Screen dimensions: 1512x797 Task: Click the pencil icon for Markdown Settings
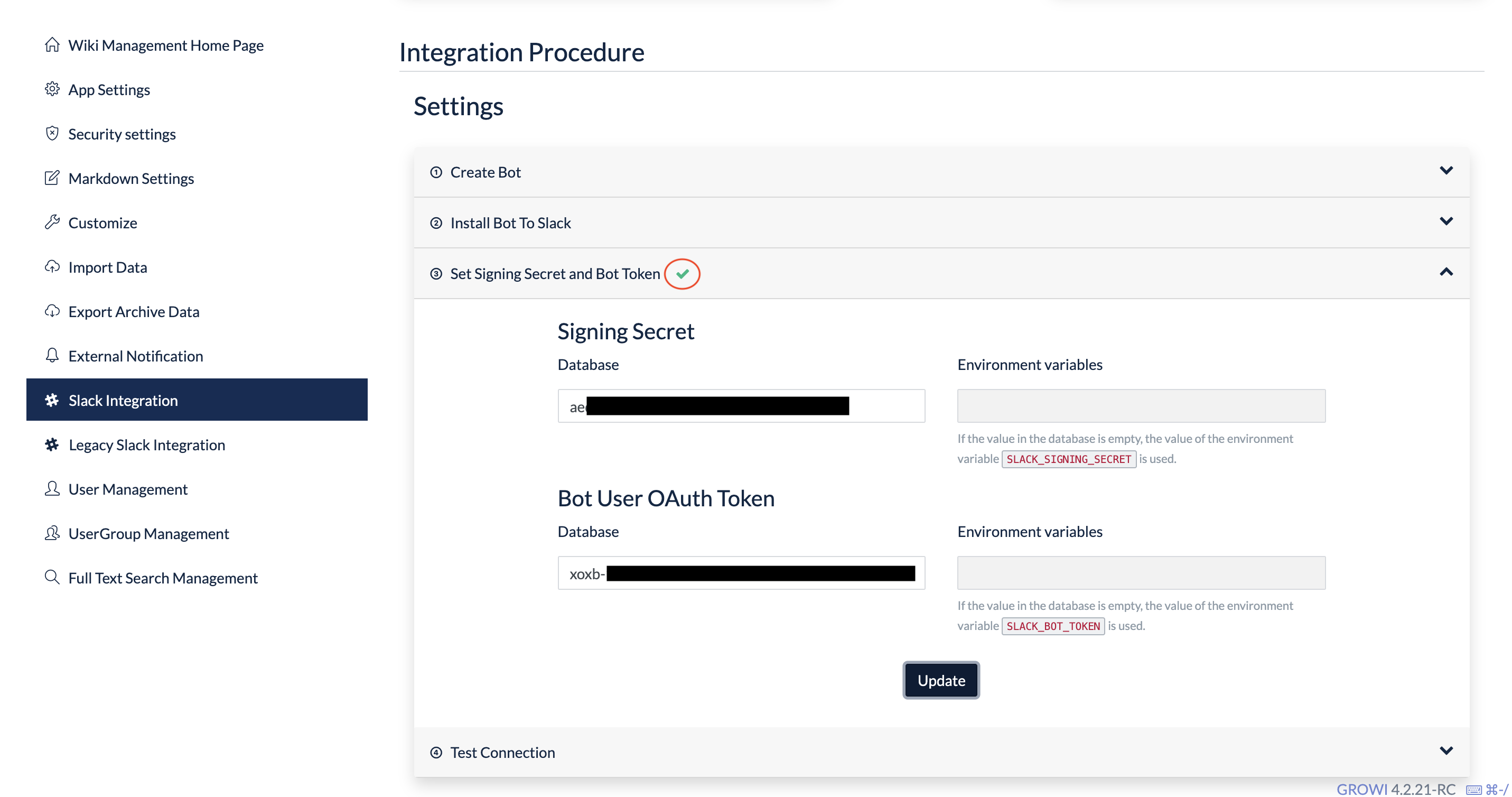tap(52, 178)
